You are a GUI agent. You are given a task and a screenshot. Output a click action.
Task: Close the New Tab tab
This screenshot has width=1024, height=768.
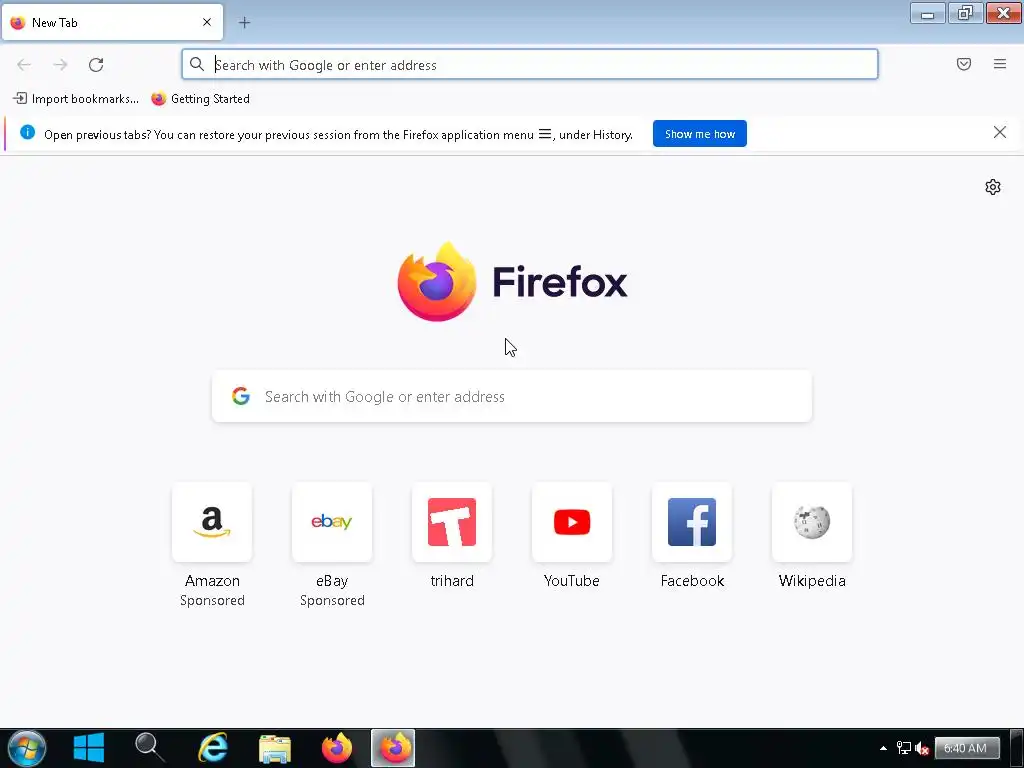(x=207, y=22)
